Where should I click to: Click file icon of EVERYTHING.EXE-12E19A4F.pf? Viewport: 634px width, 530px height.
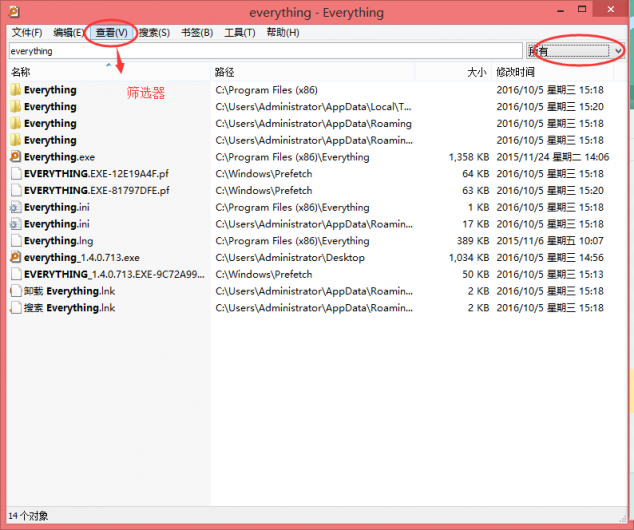pos(16,174)
